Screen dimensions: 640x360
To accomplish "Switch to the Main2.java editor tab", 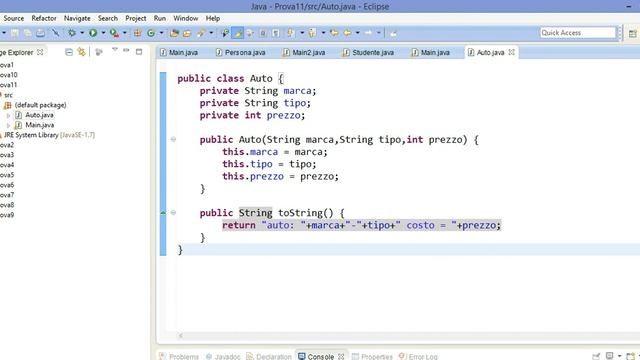I will tap(304, 53).
